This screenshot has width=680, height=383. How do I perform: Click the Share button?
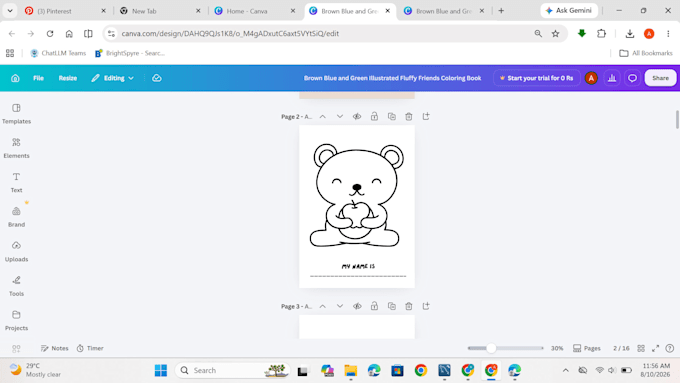pyautogui.click(x=660, y=78)
